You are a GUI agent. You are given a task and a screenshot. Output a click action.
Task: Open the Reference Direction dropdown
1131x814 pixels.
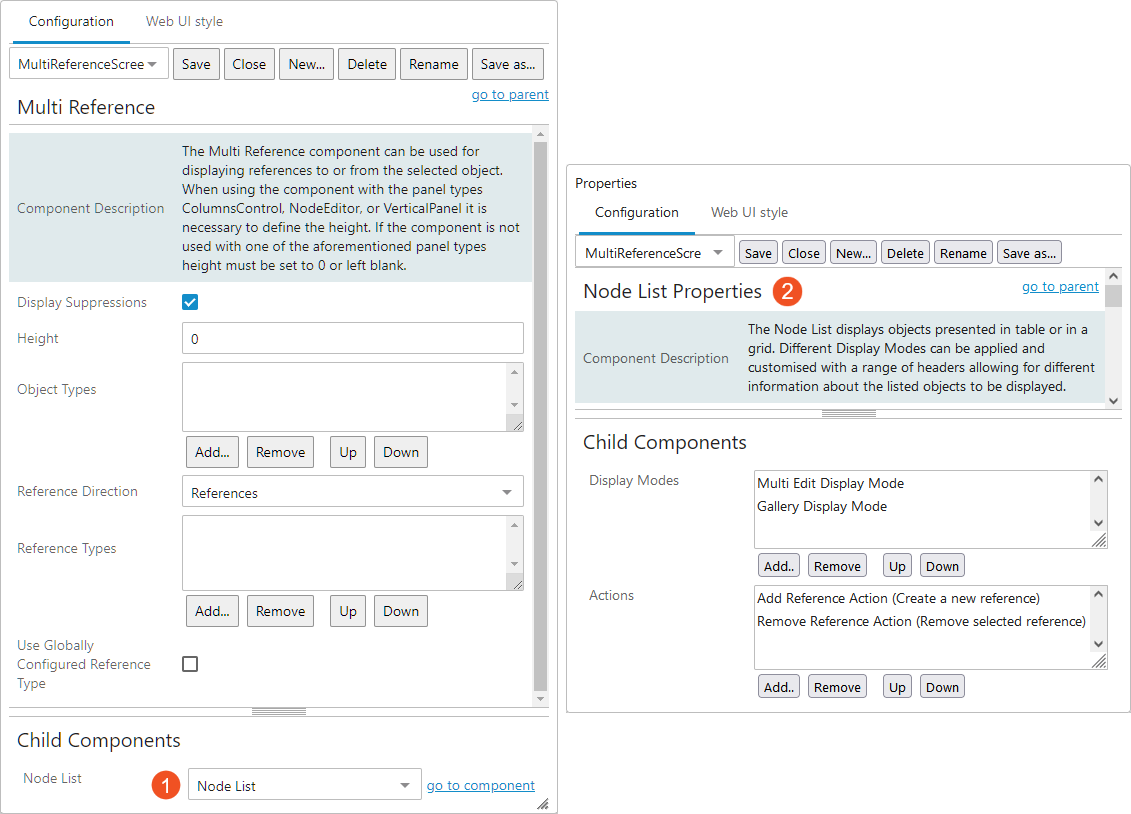[x=352, y=492]
